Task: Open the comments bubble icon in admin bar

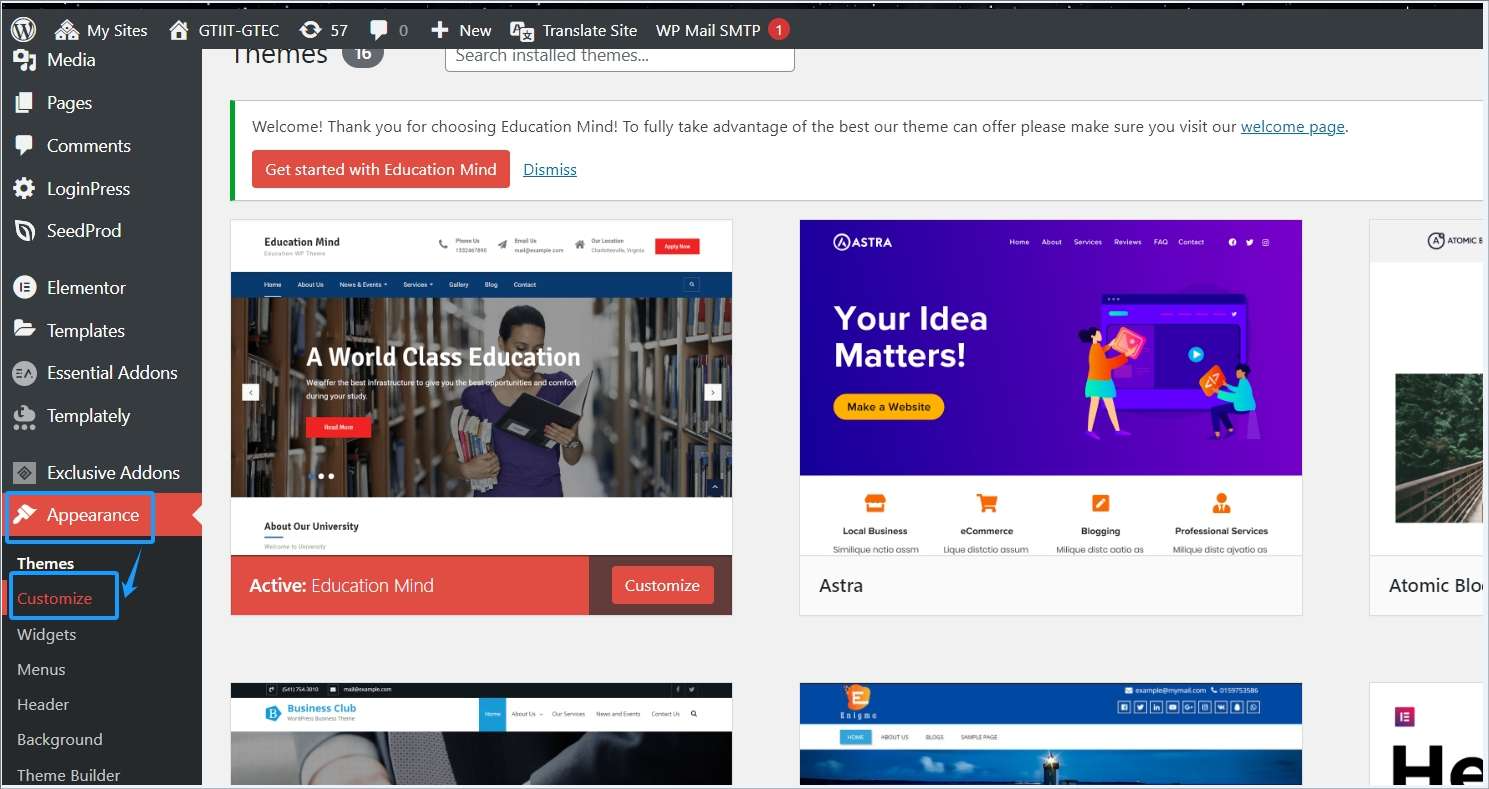Action: (379, 30)
